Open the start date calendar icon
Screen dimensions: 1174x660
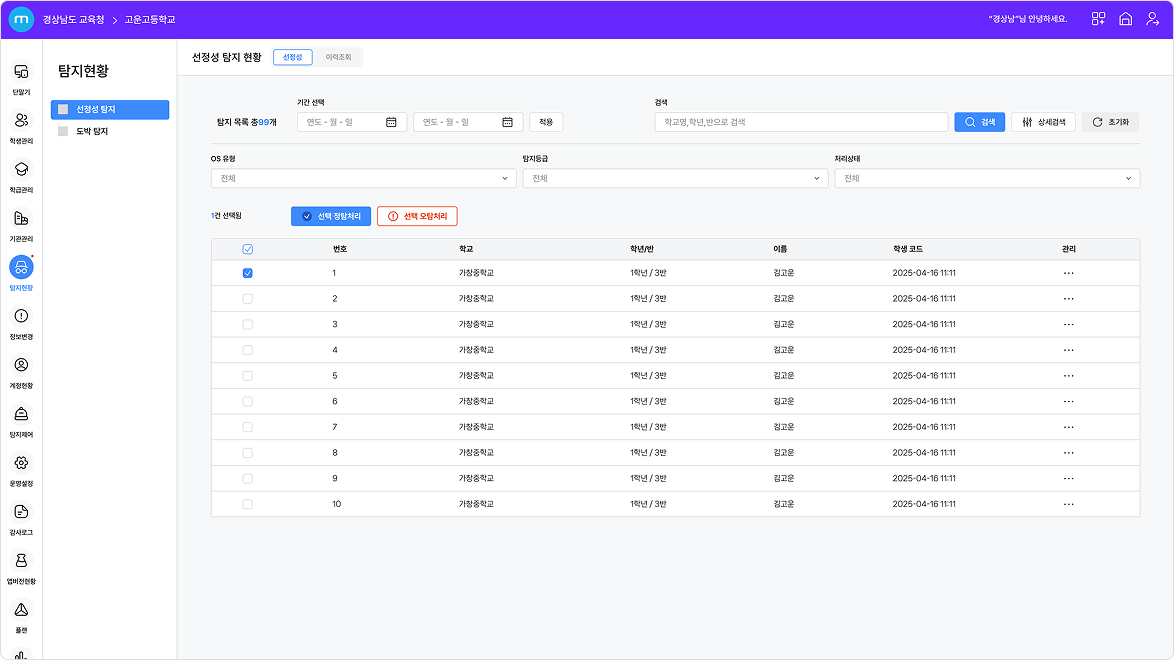391,122
